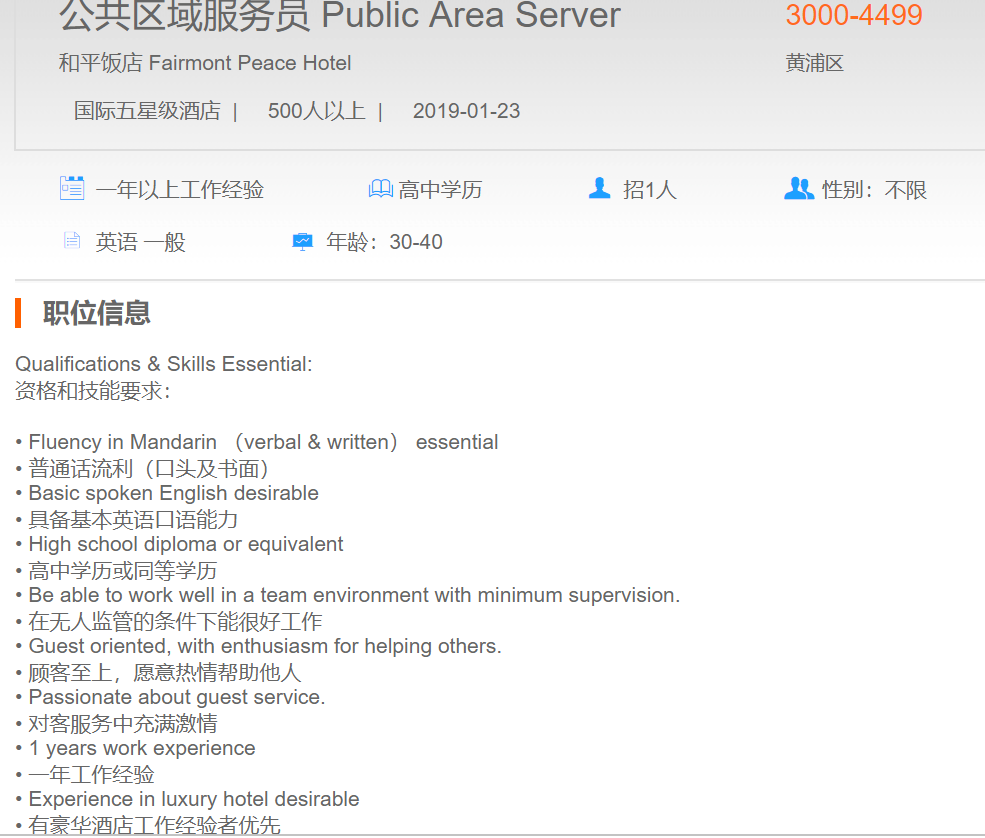Click the Qualifications & Skills Essential line

(164, 364)
